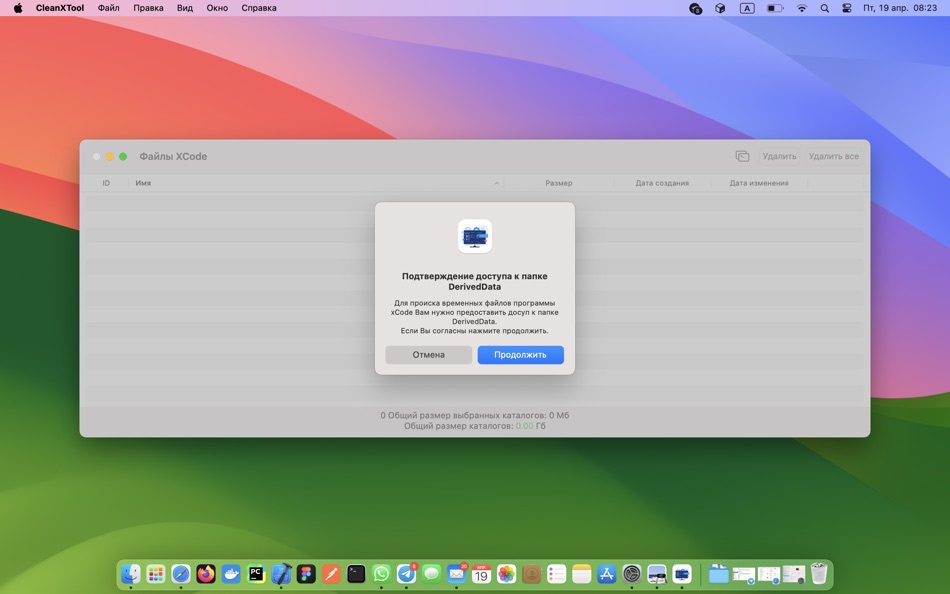Open Preview from the Dock

coord(657,573)
